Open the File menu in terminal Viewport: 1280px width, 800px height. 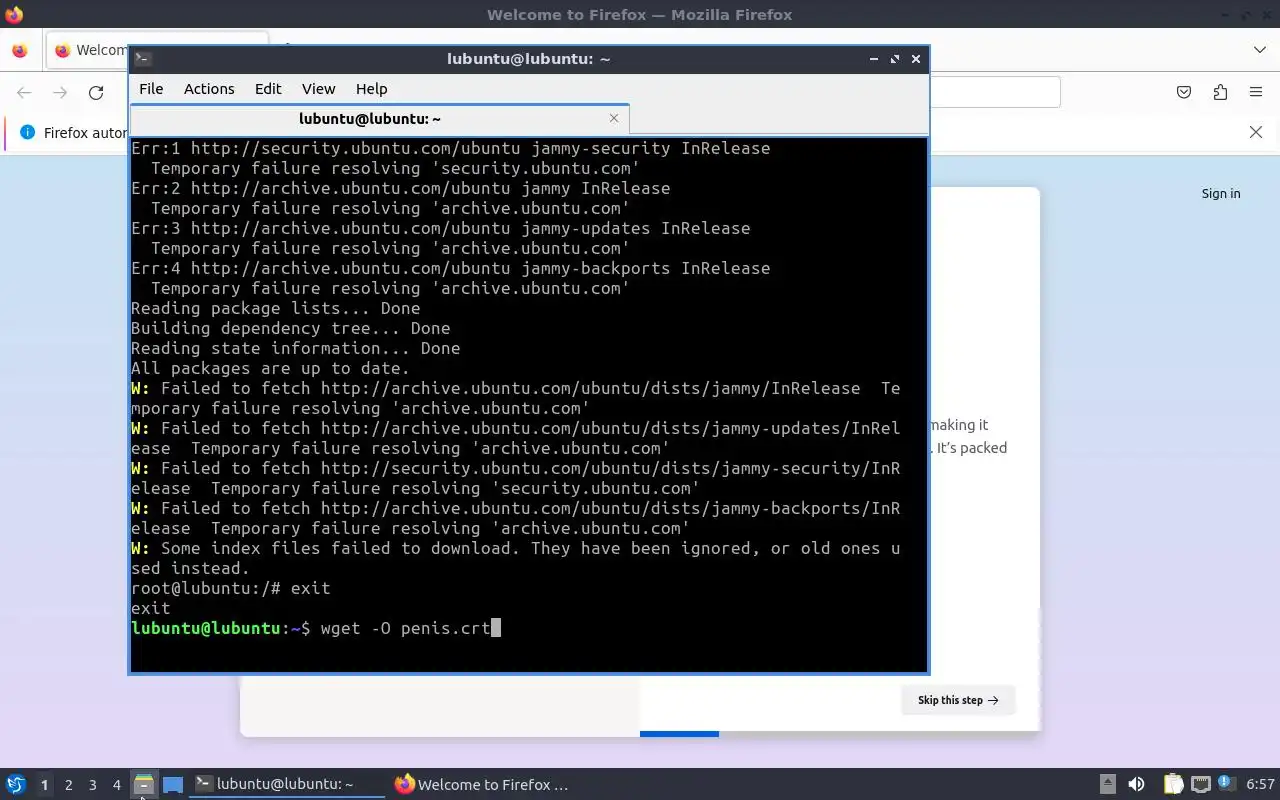click(151, 89)
